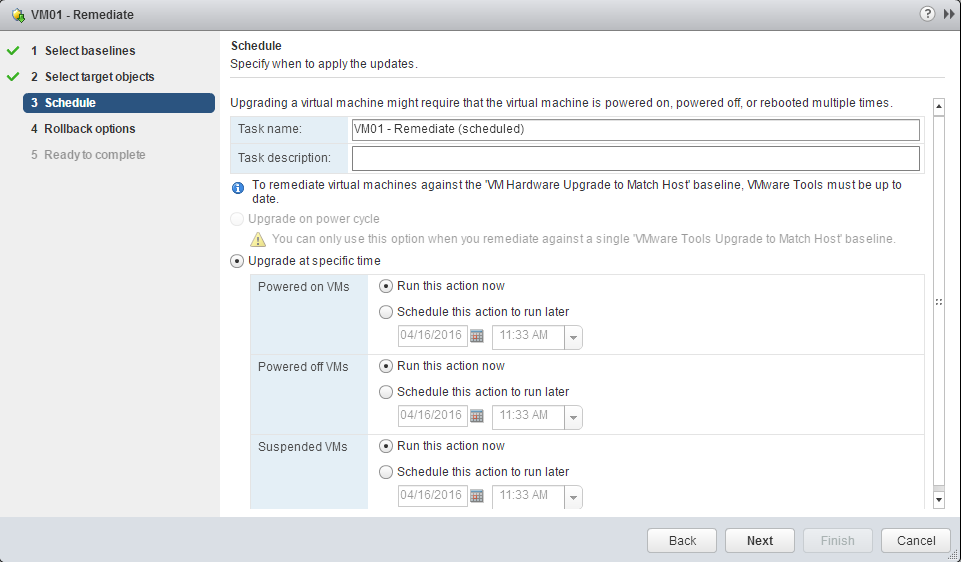961x562 pixels.
Task: Expand time dropdown for Powered on VMs
Action: tap(573, 337)
